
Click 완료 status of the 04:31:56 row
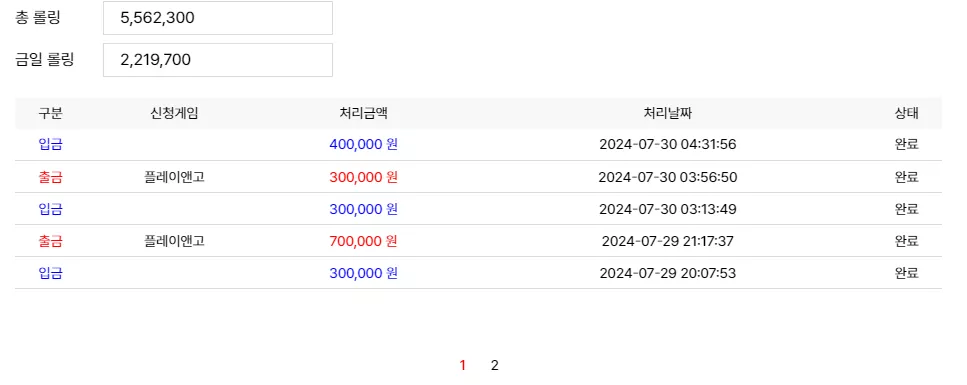907,144
